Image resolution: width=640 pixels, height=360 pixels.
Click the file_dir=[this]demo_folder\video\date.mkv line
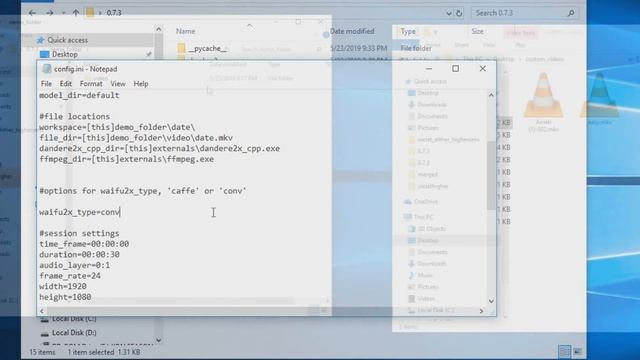[x=136, y=138]
